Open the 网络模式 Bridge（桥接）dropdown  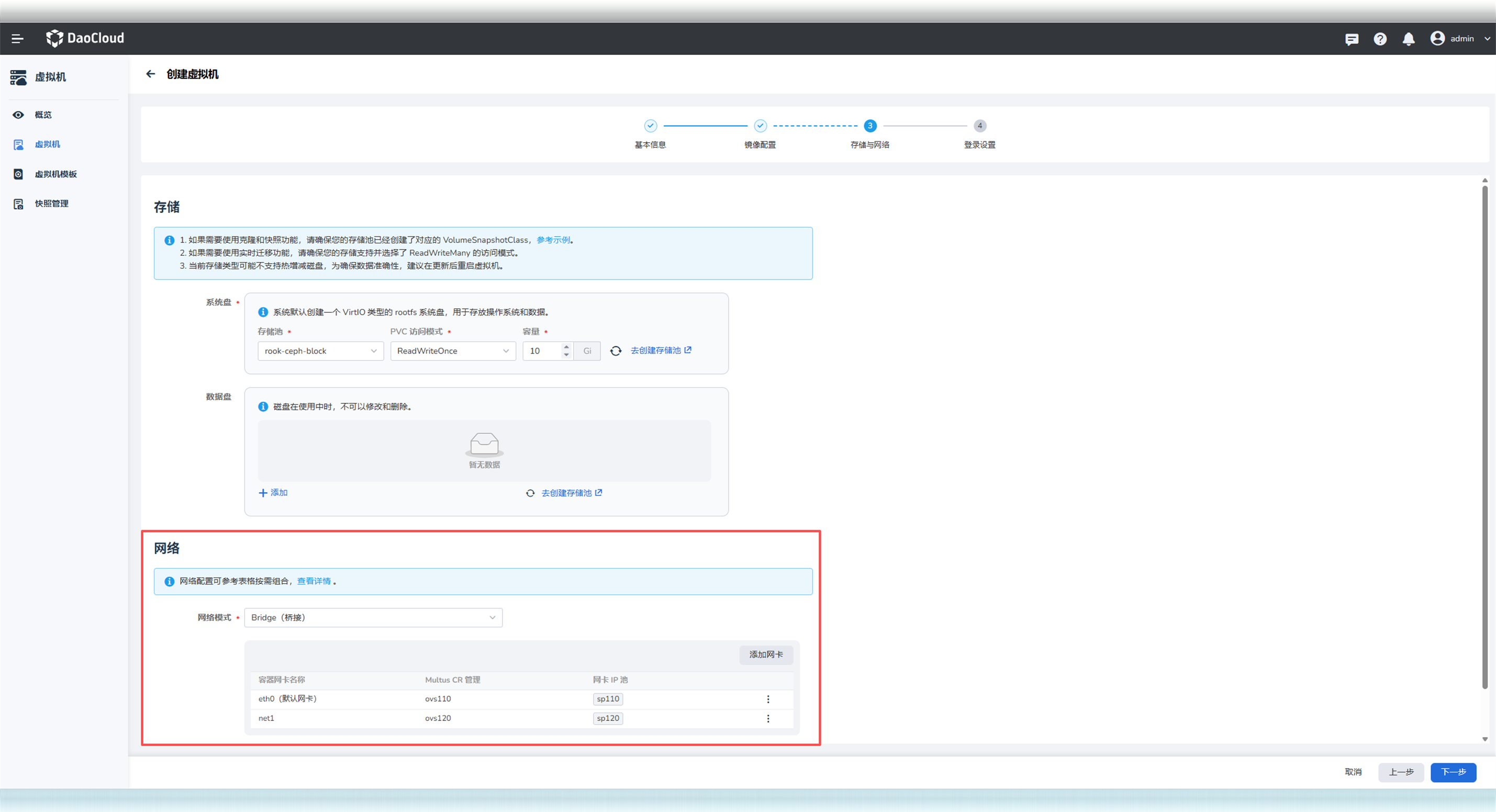[x=373, y=618]
